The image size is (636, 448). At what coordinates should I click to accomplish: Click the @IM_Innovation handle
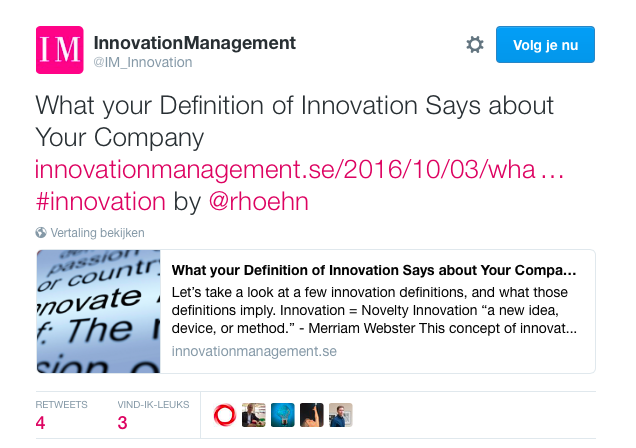(143, 62)
